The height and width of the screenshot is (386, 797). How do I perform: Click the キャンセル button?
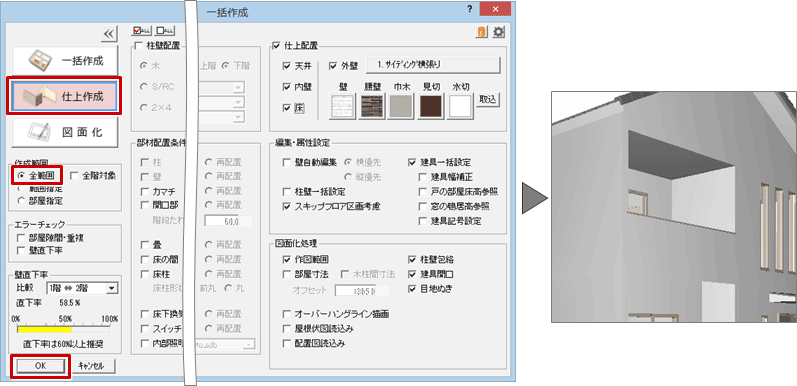(94, 366)
